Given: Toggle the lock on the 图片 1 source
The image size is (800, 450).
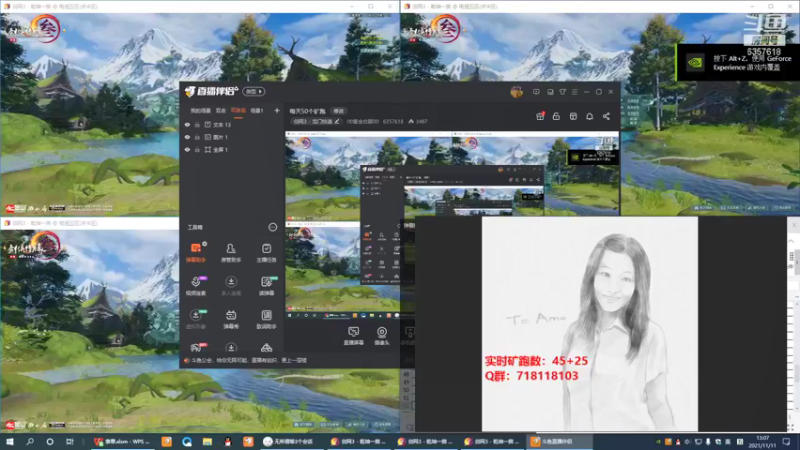Looking at the screenshot, I should coord(197,137).
